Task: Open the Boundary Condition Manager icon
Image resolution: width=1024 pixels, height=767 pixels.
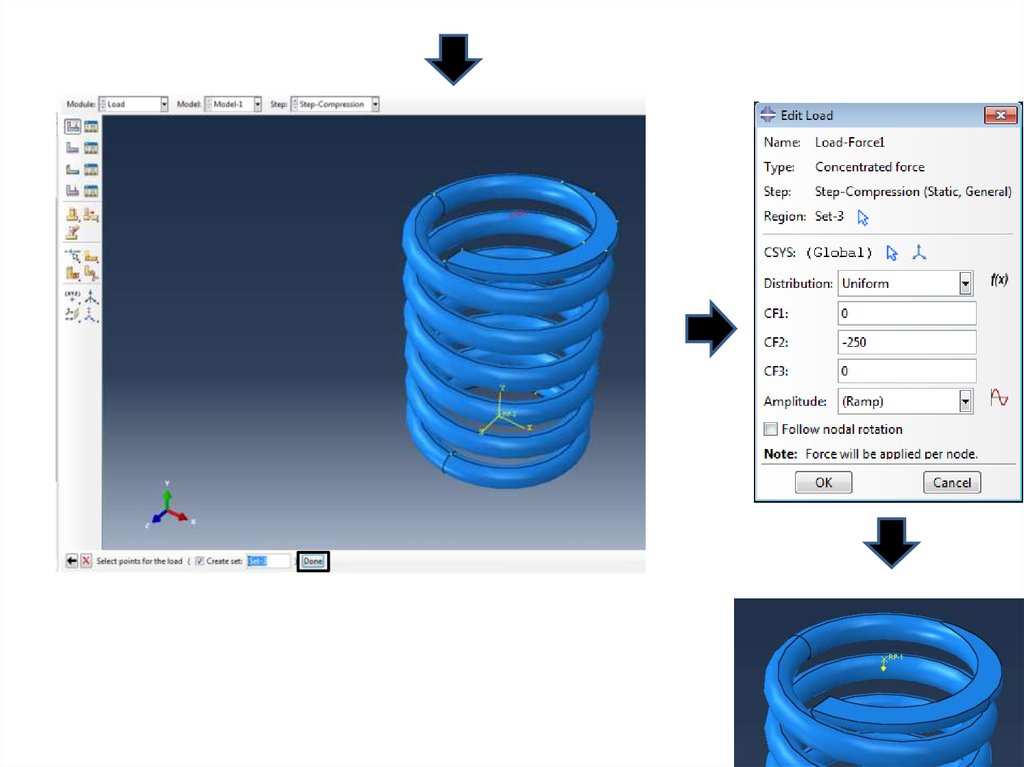Action: click(91, 148)
